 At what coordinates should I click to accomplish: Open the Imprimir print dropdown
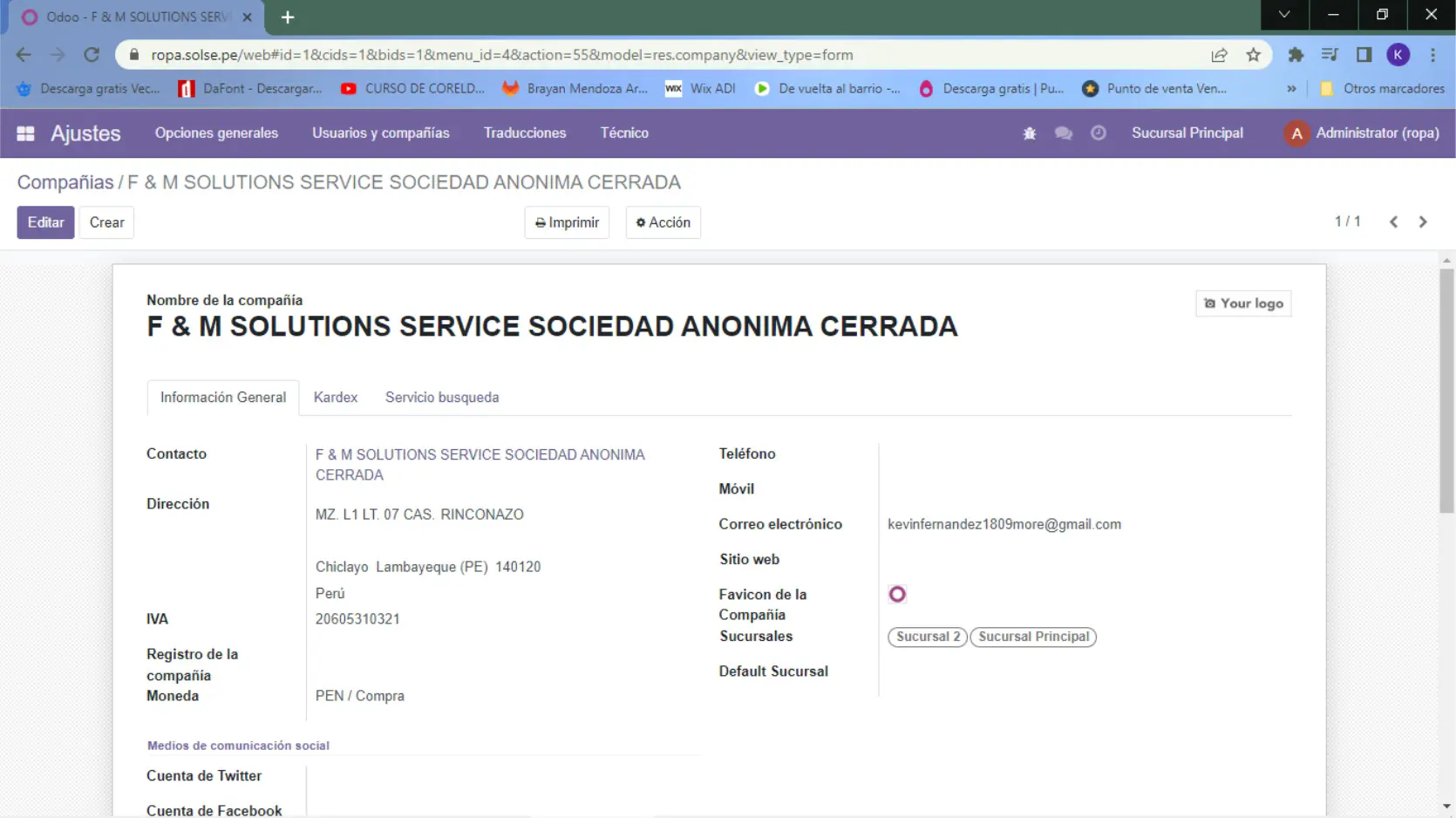pos(567,222)
